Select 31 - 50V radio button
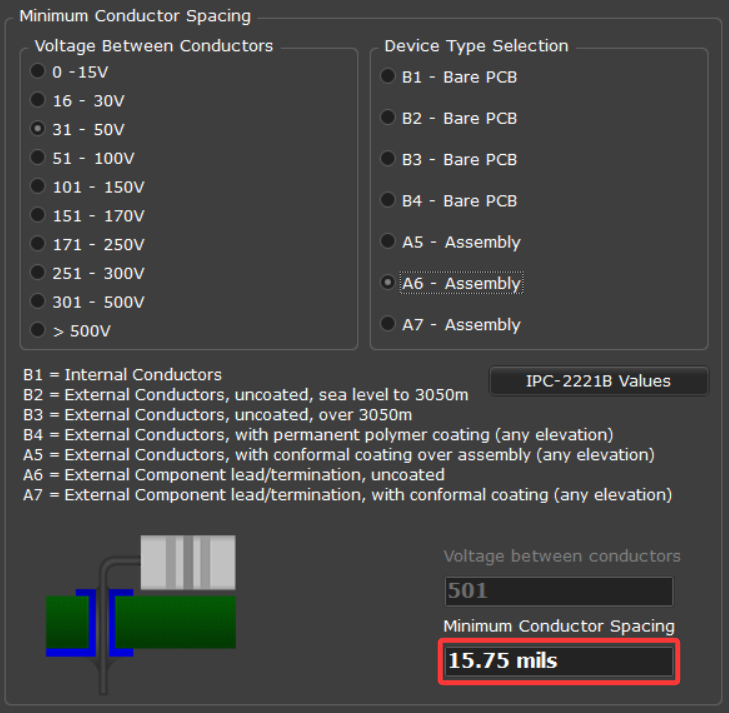 [38, 129]
